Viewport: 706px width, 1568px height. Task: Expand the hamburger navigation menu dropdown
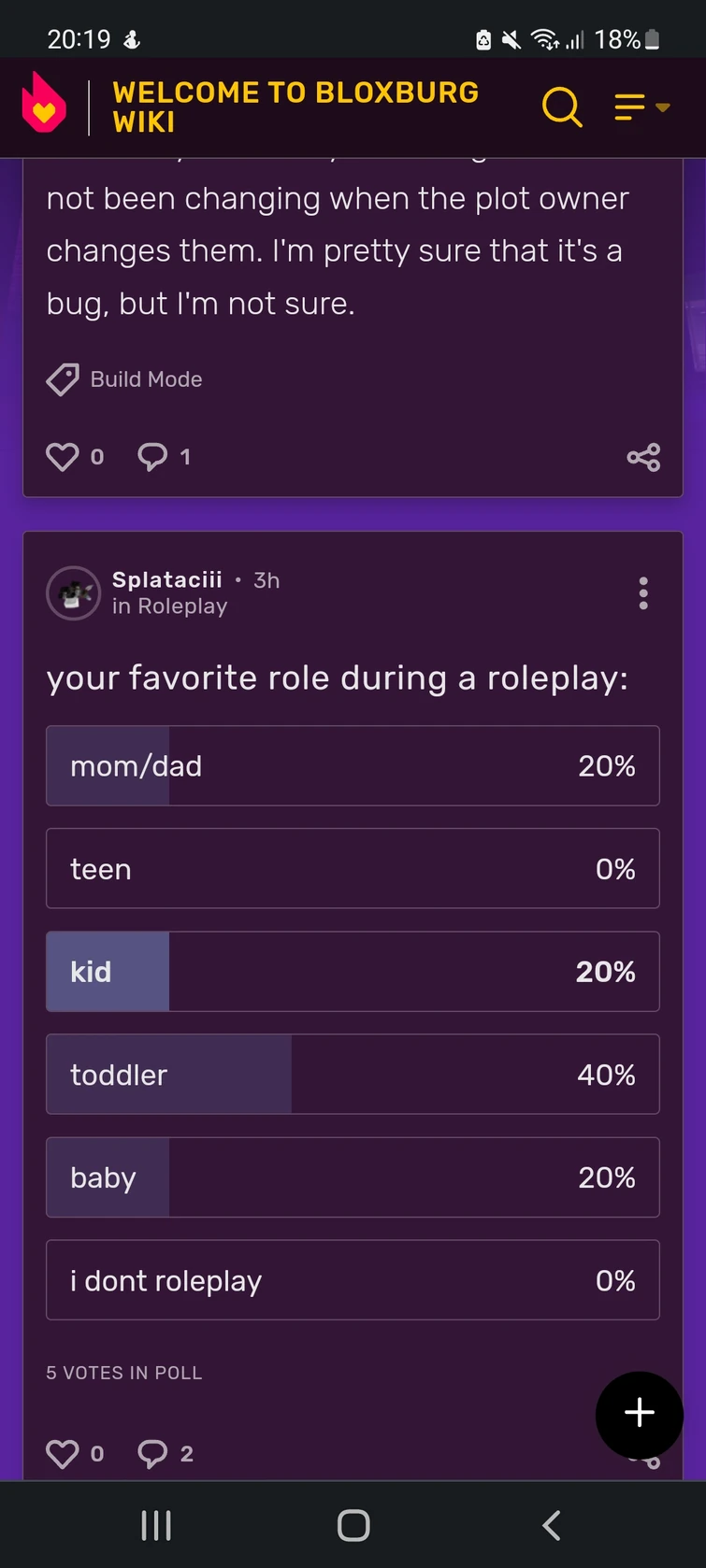tap(641, 107)
